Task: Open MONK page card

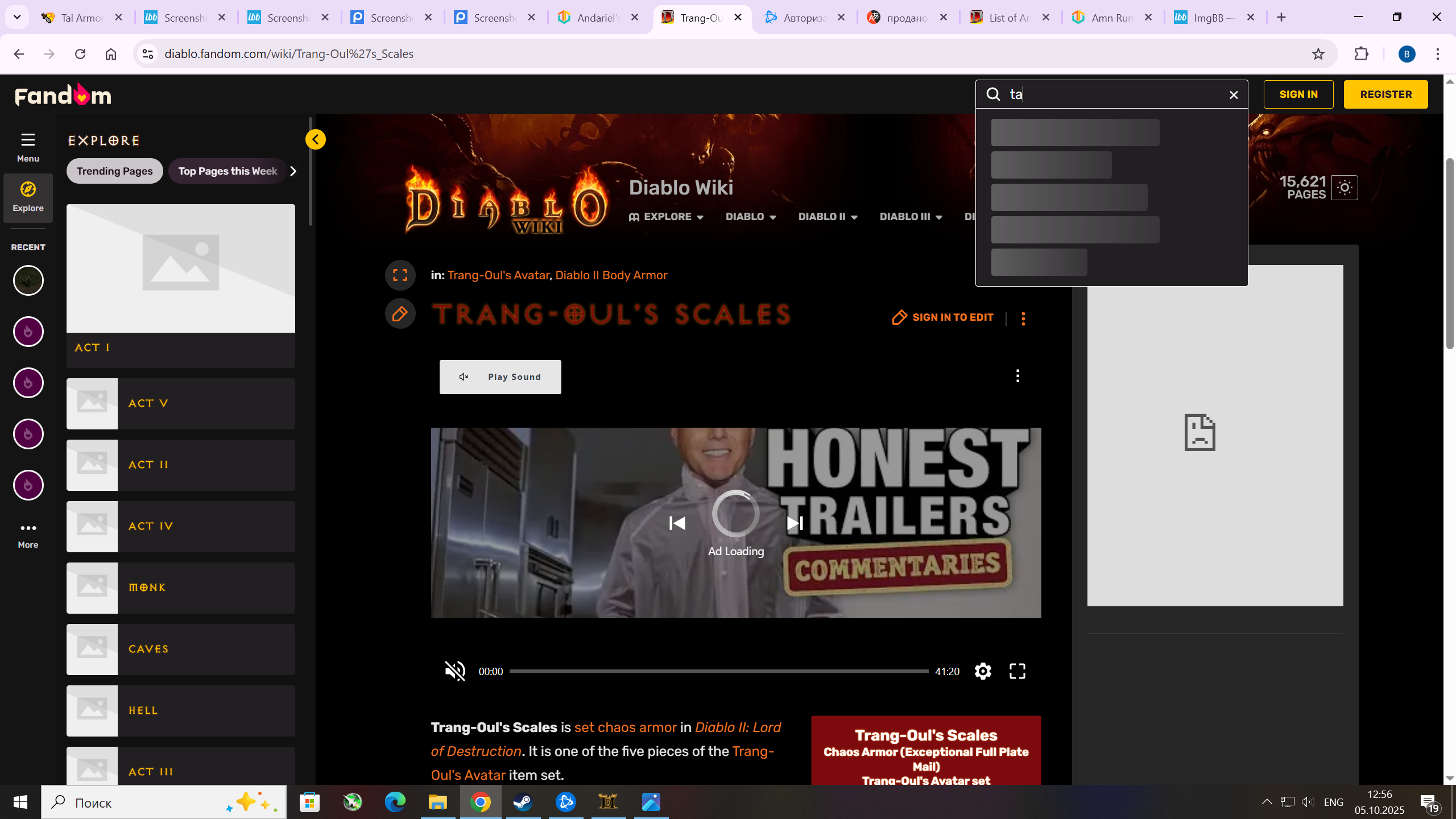Action: coord(181,588)
